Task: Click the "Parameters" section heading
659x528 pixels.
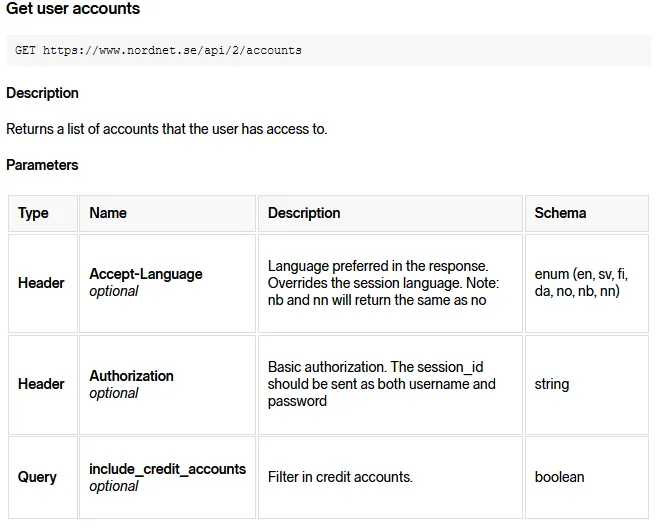Action: (42, 165)
